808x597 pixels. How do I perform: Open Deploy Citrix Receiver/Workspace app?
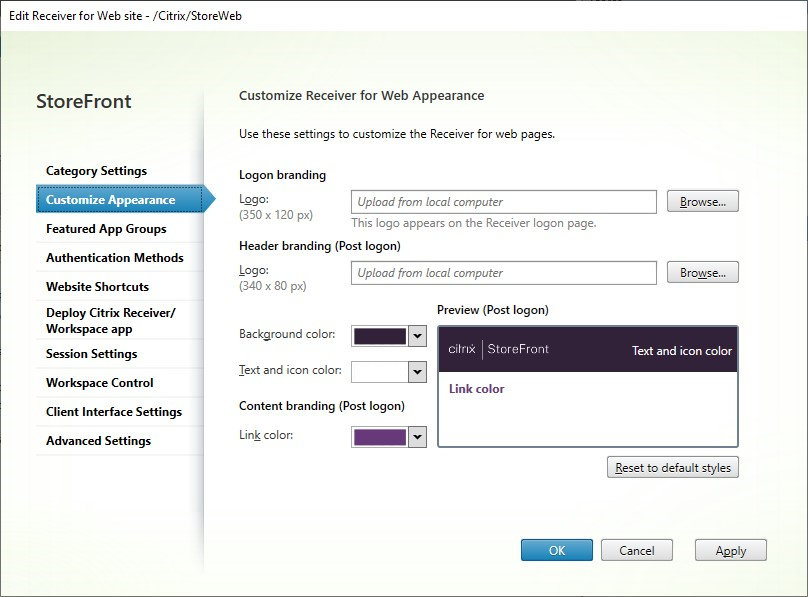click(110, 321)
